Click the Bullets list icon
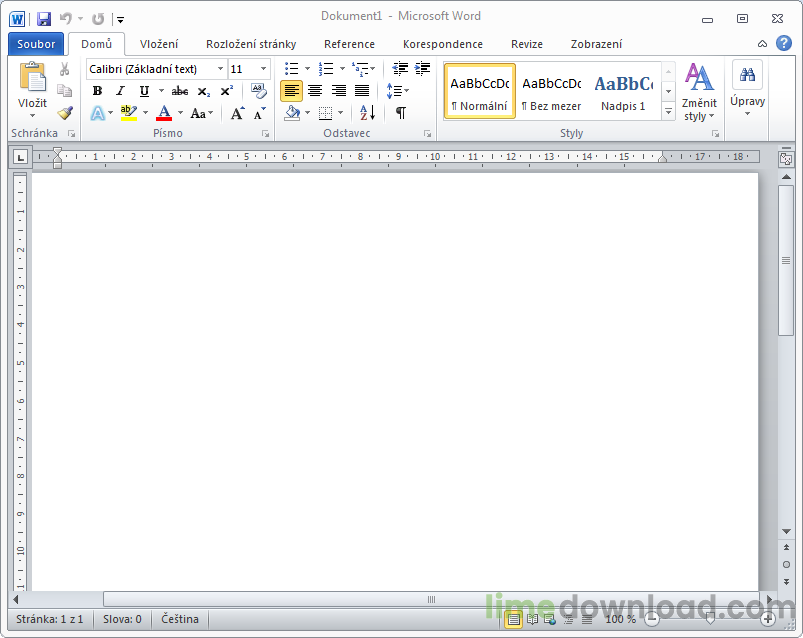 (291, 69)
